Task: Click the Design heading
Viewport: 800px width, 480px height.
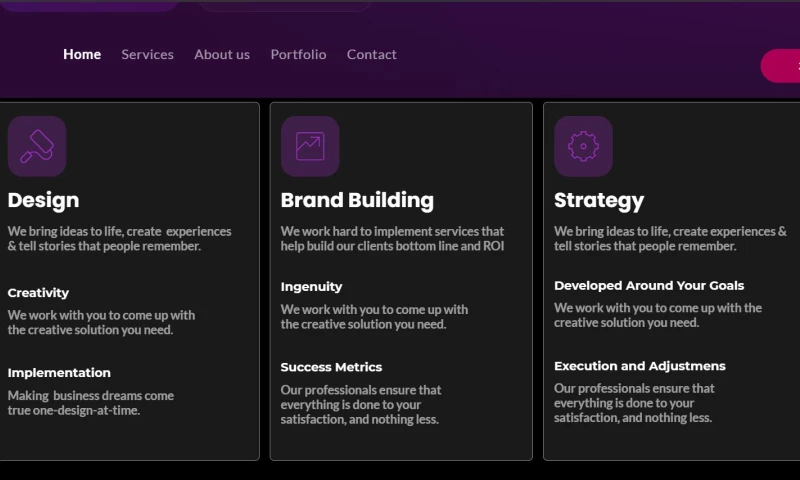Action: (43, 200)
